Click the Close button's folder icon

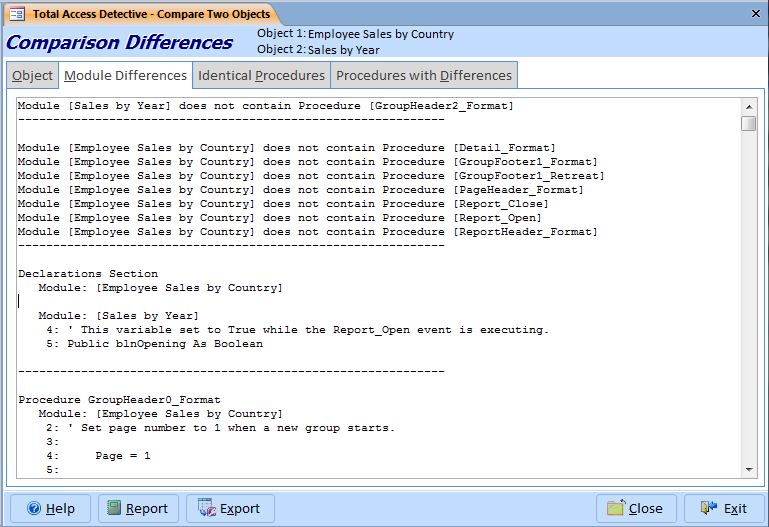coord(615,507)
